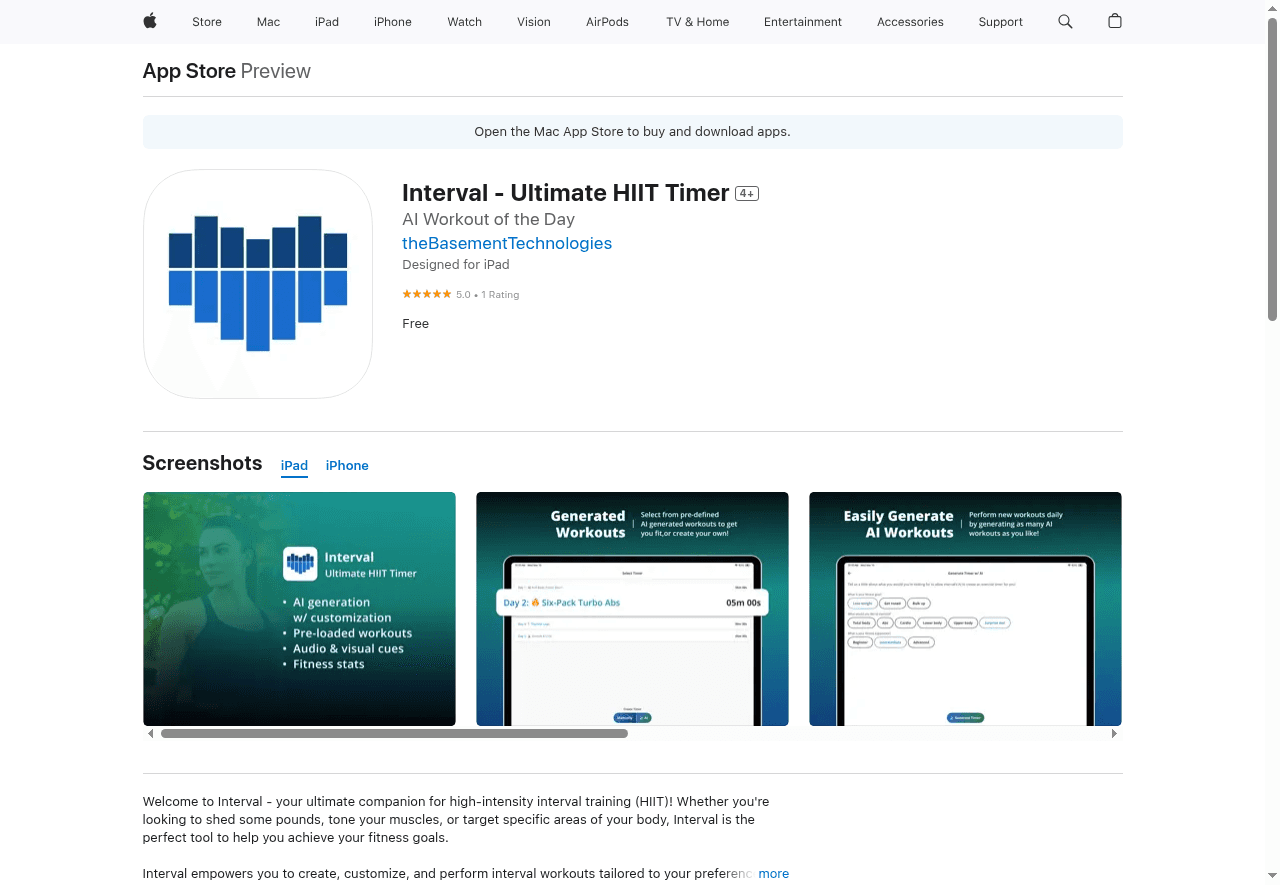Click the Interval app icon
Viewport: 1280px width, 885px height.
coord(258,284)
